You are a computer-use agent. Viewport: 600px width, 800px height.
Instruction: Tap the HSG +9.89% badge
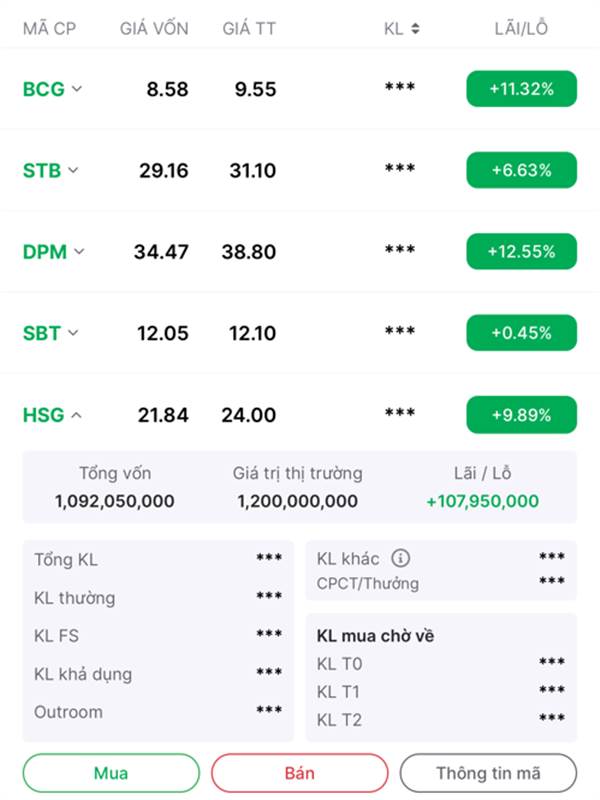pos(521,415)
